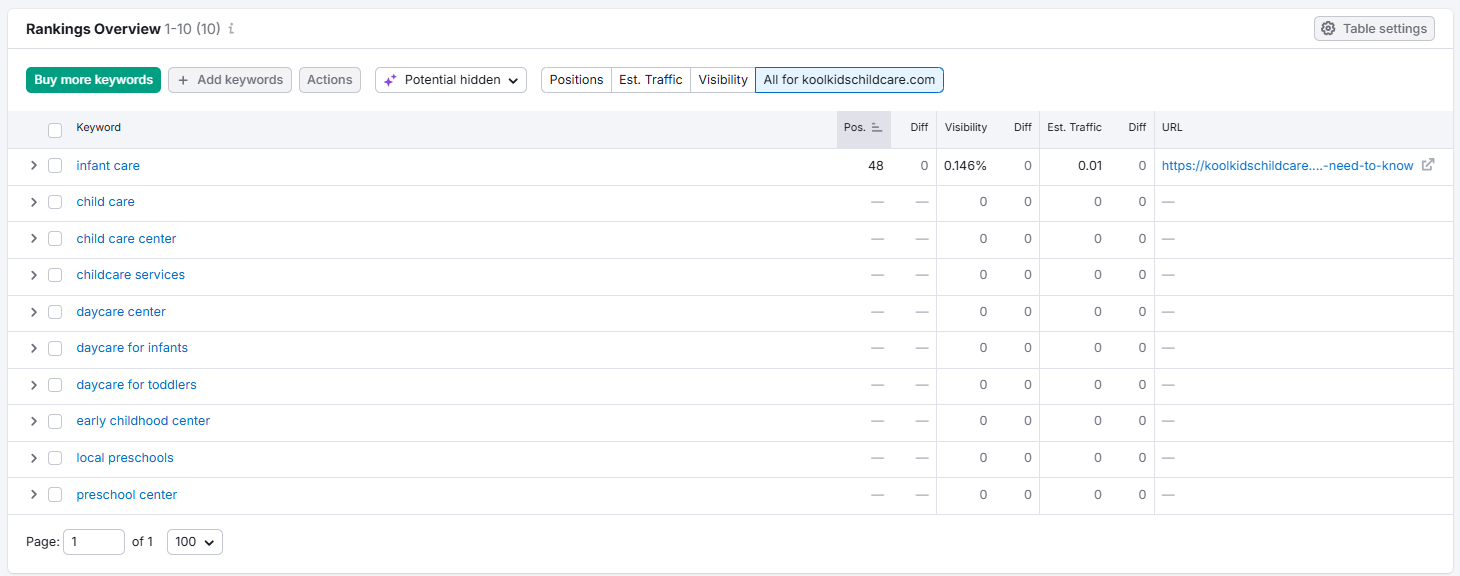The height and width of the screenshot is (576, 1460).
Task: Click the position value 48
Action: pos(876,166)
